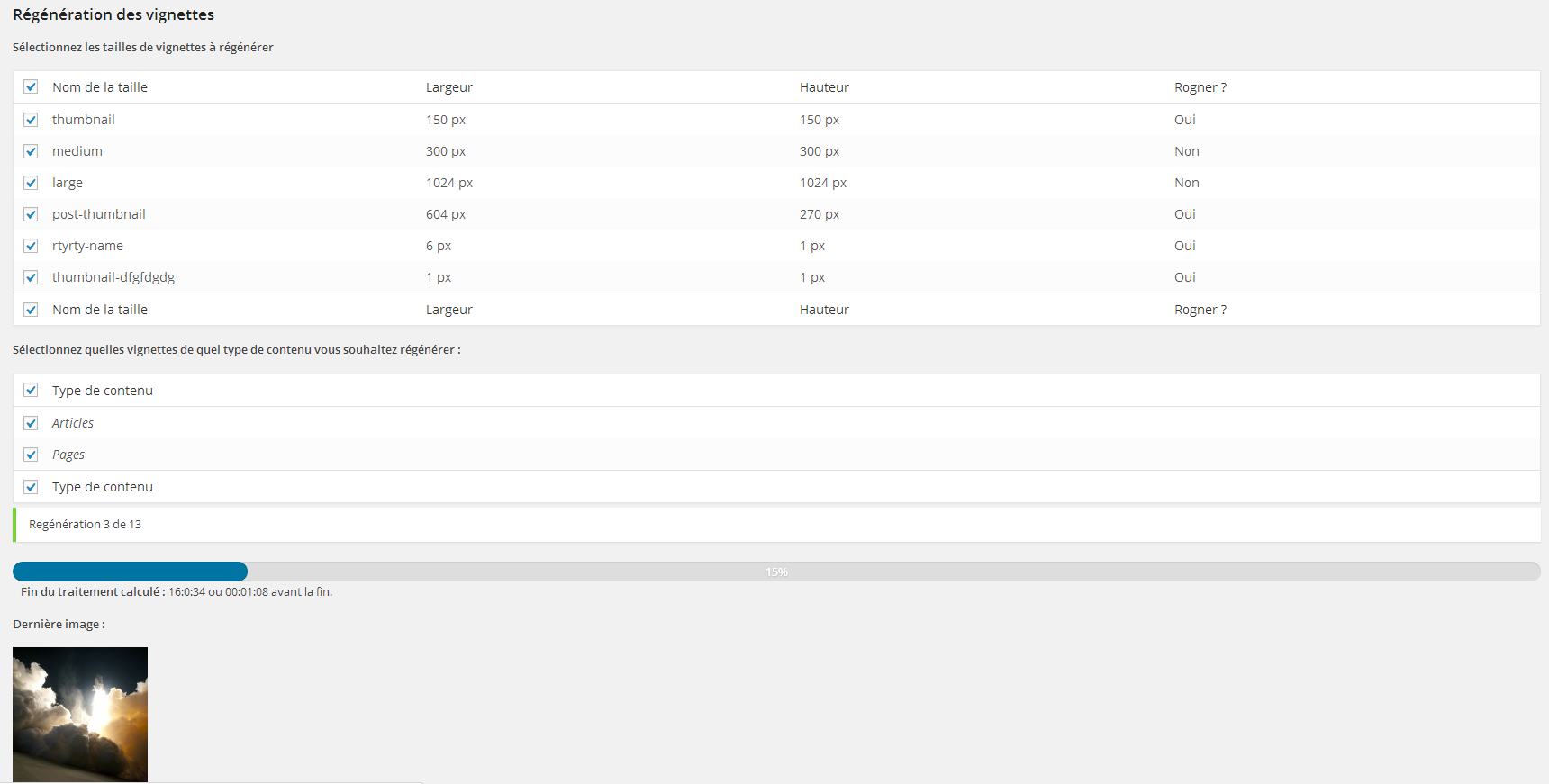Click the Rogner ? column header at top

coord(1200,87)
